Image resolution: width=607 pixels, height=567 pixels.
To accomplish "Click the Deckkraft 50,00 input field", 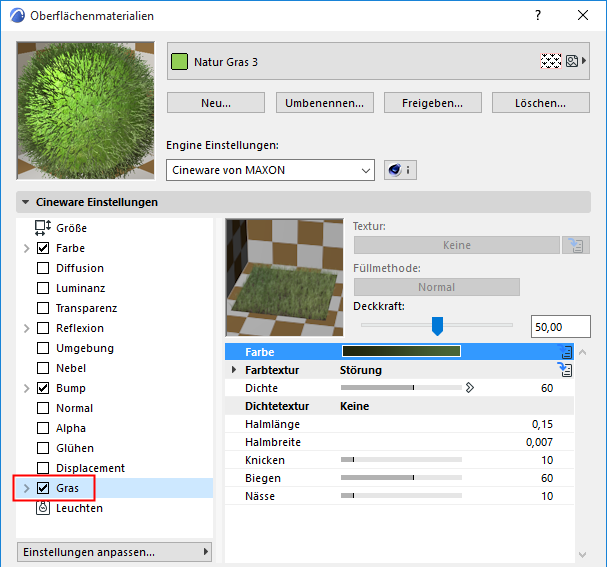I will tap(561, 326).
